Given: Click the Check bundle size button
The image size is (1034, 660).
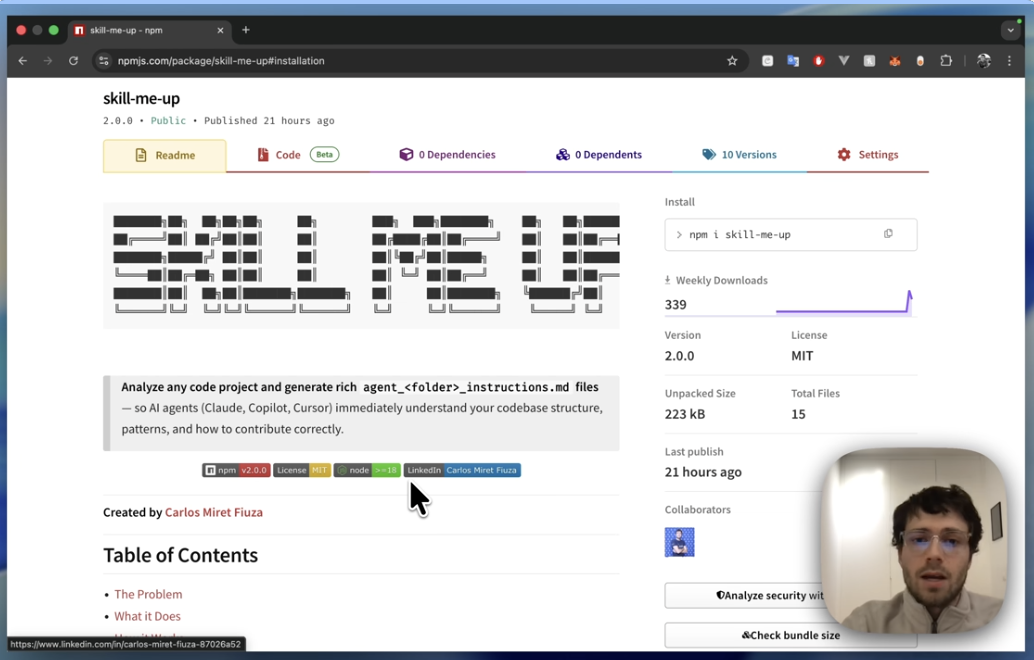Looking at the screenshot, I should coord(791,635).
